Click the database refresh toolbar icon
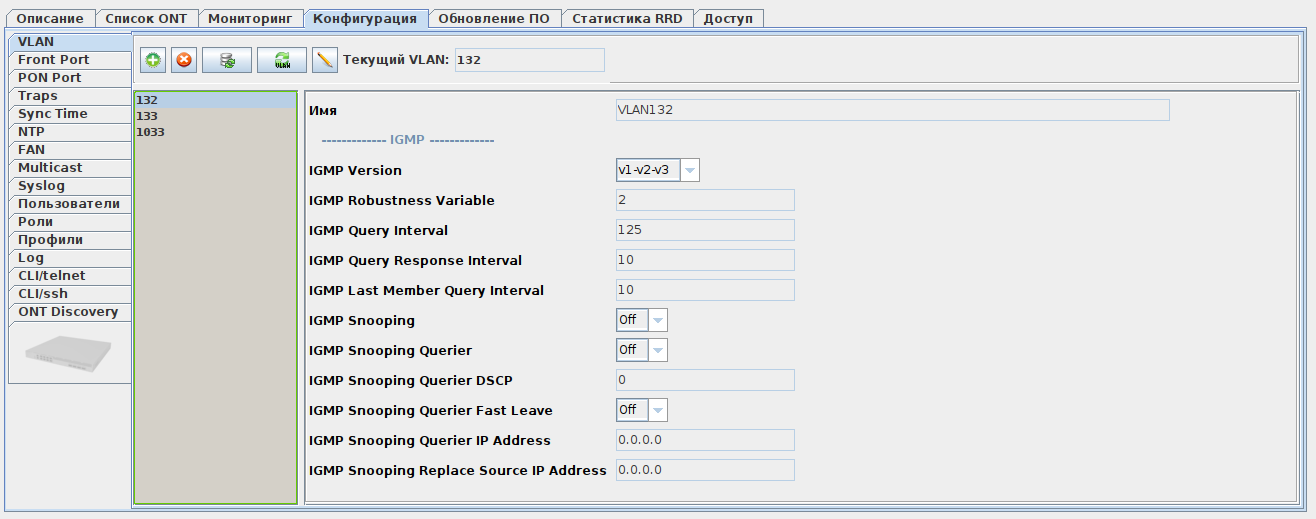Screen dimensions: 1316x519 [x=227, y=60]
